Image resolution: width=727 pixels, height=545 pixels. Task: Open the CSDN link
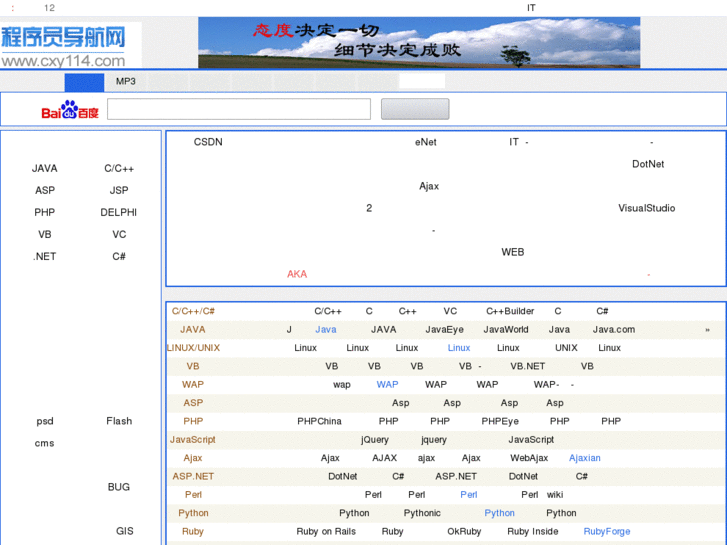pos(208,142)
